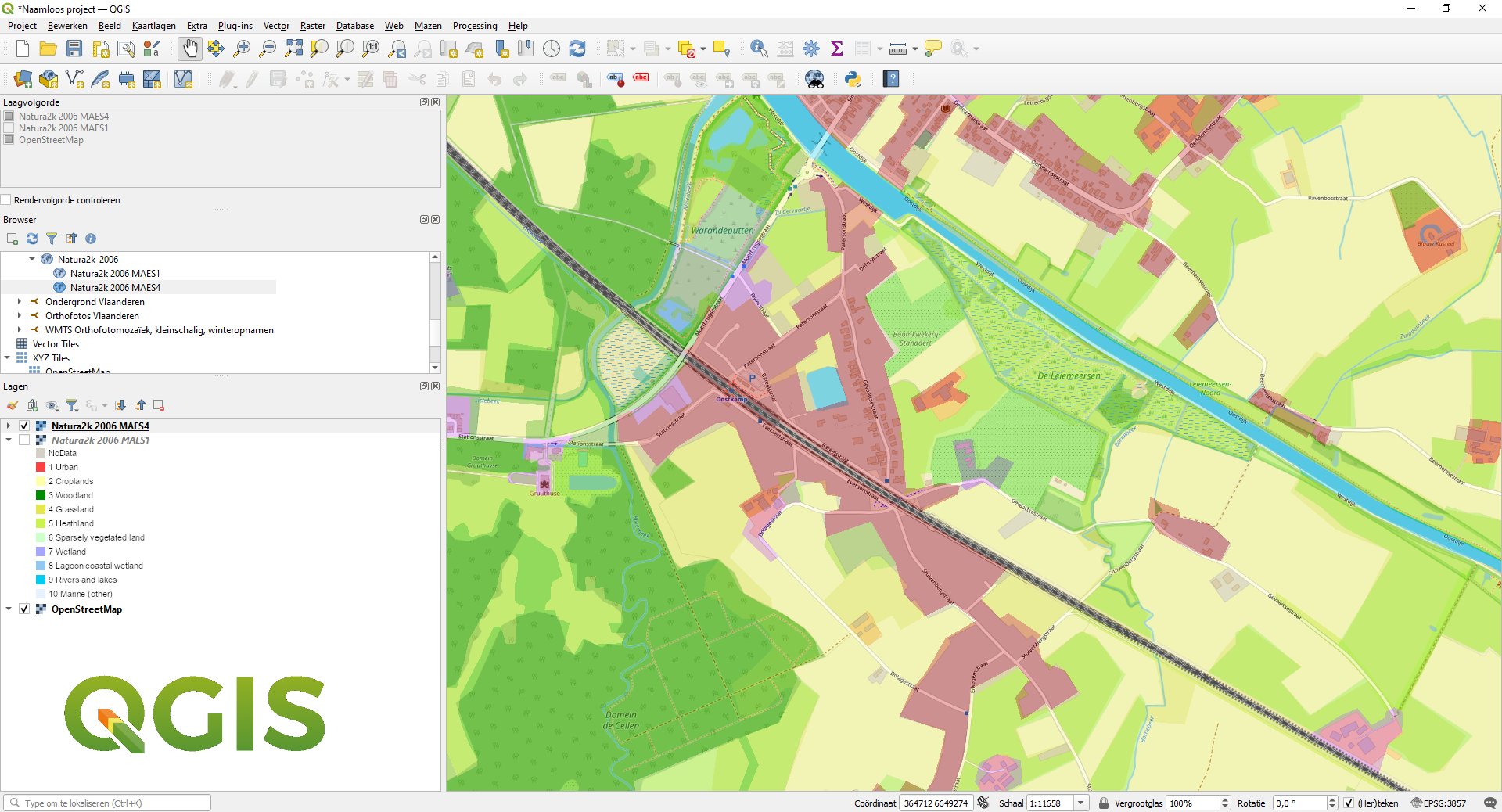Open the Python console icon
Viewport: 1502px width, 812px height.
click(853, 79)
